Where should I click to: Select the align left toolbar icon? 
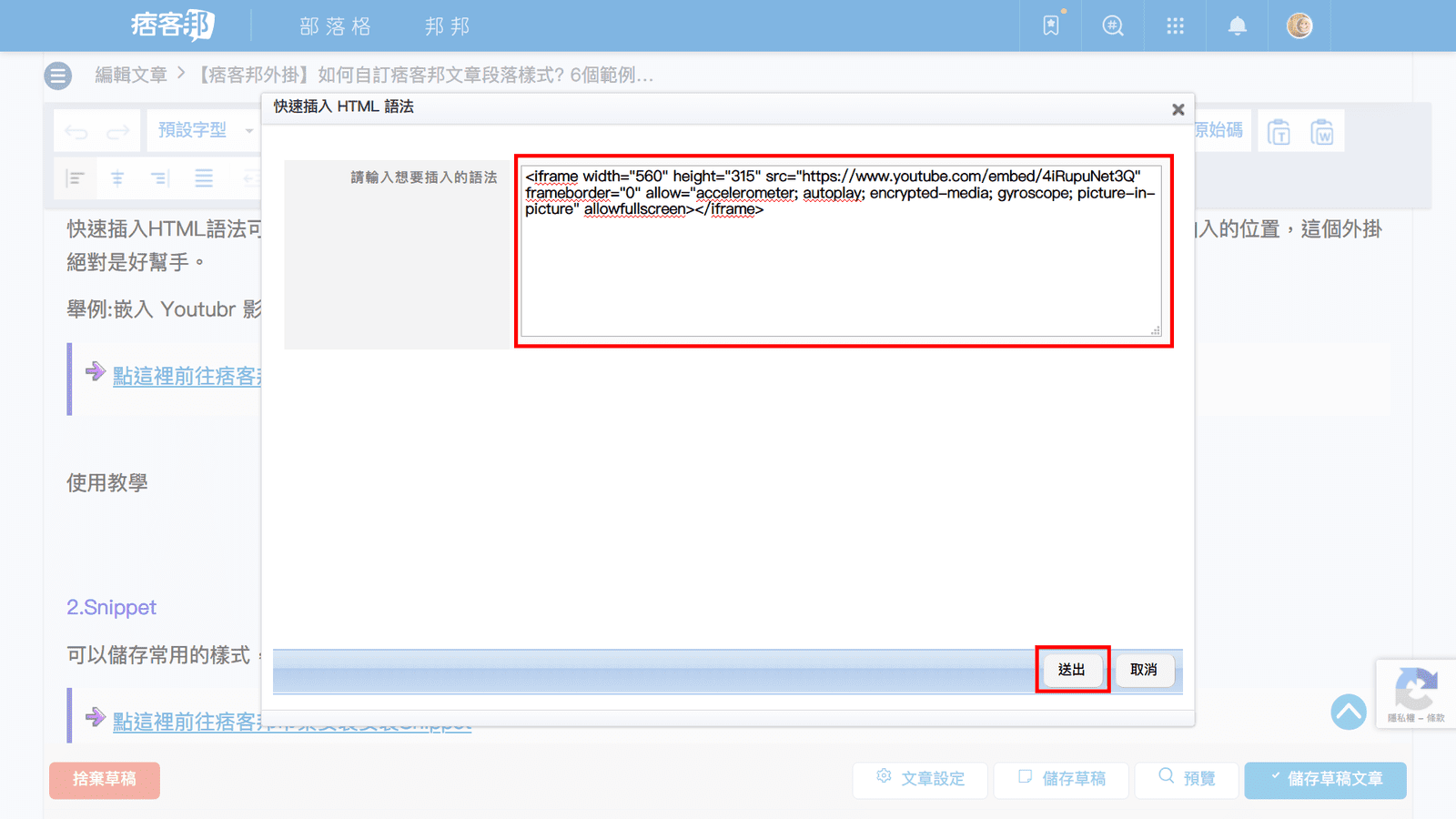pos(76,178)
